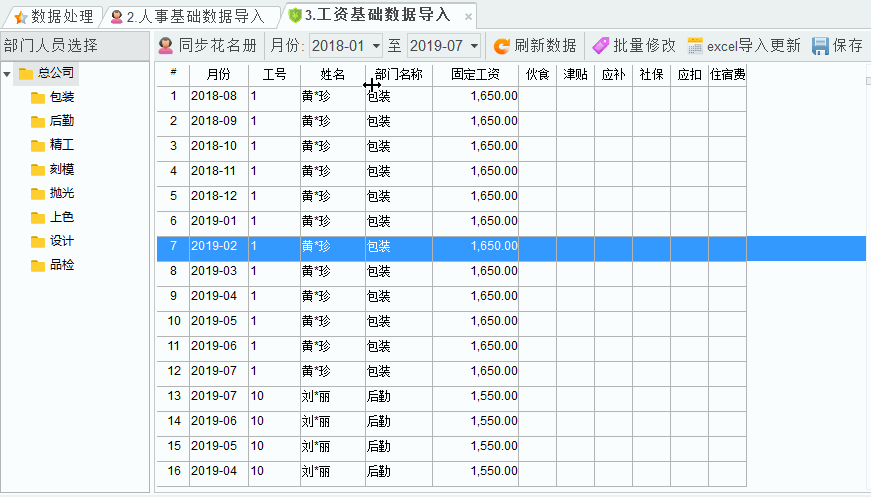Collapse the 总公司 tree node
This screenshot has height=497, width=871.
click(x=8, y=73)
